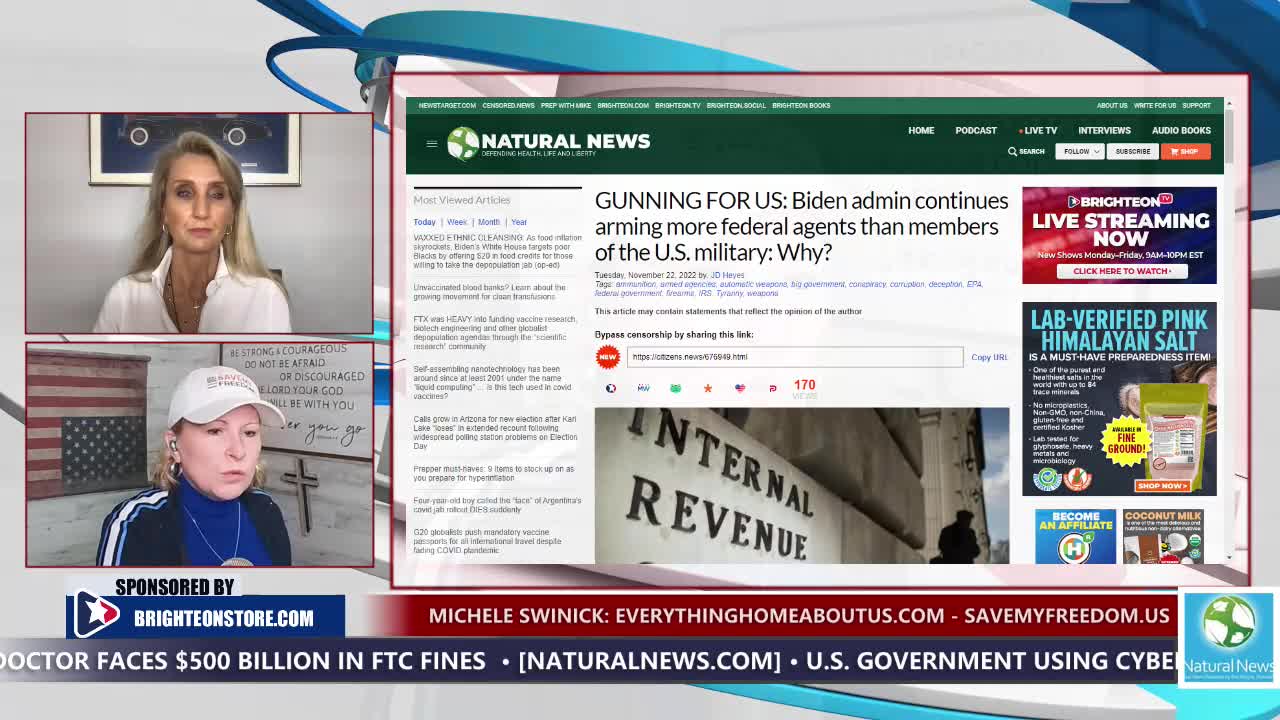
Task: Click the Become An Affiliate ad
Action: pyautogui.click(x=1075, y=536)
